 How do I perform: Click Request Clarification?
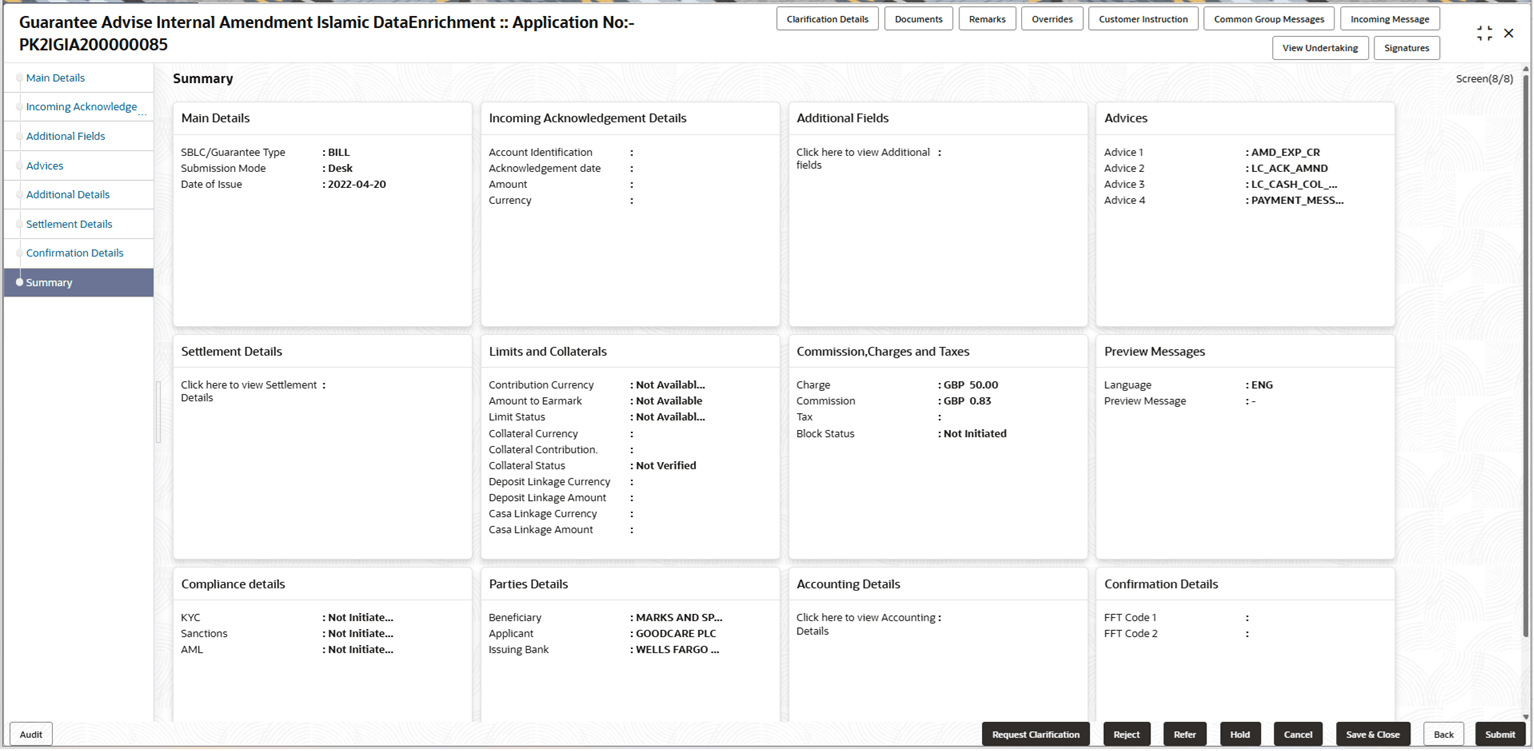pos(1036,735)
